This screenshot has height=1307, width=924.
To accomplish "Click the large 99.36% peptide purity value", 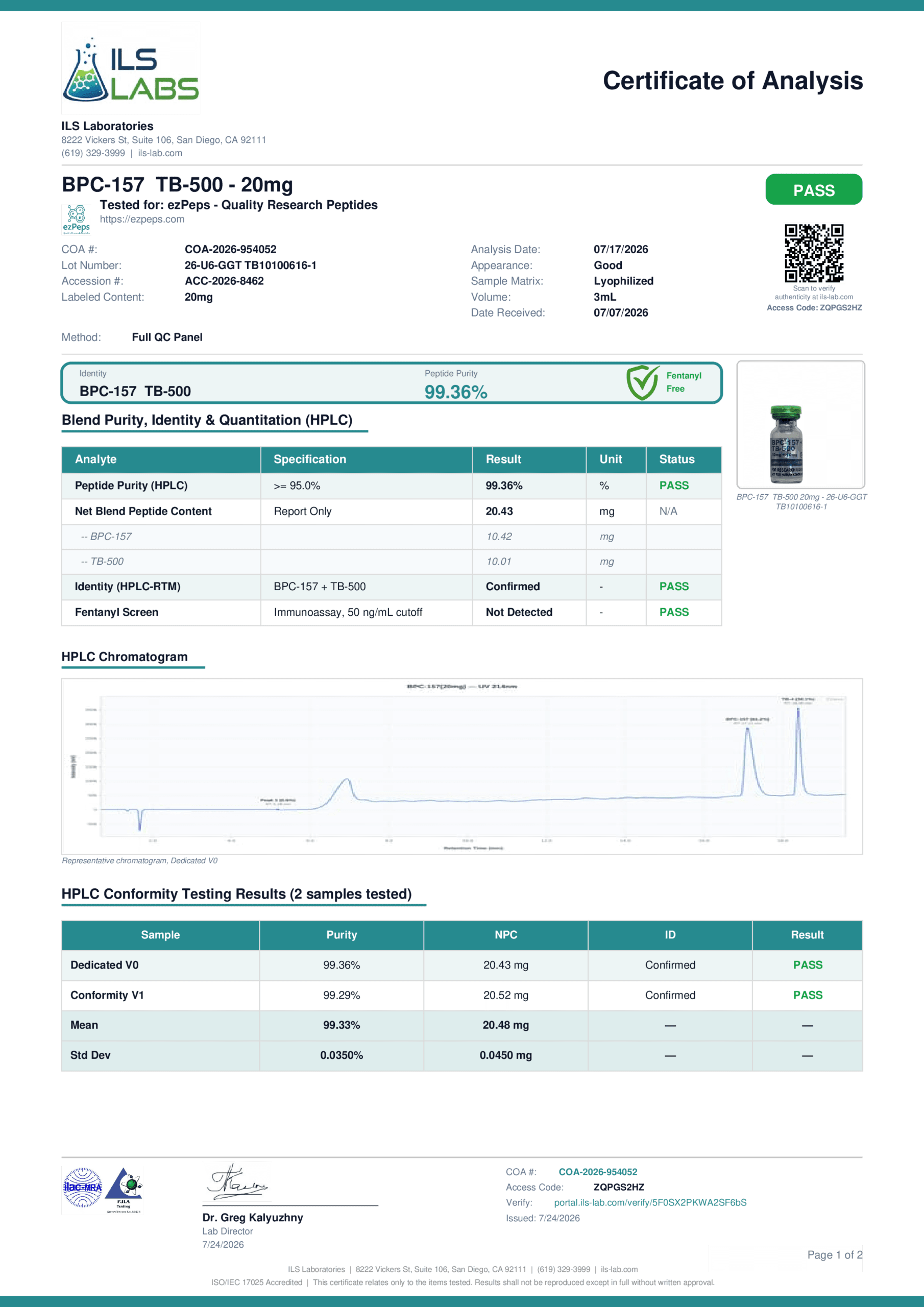I will point(455,392).
